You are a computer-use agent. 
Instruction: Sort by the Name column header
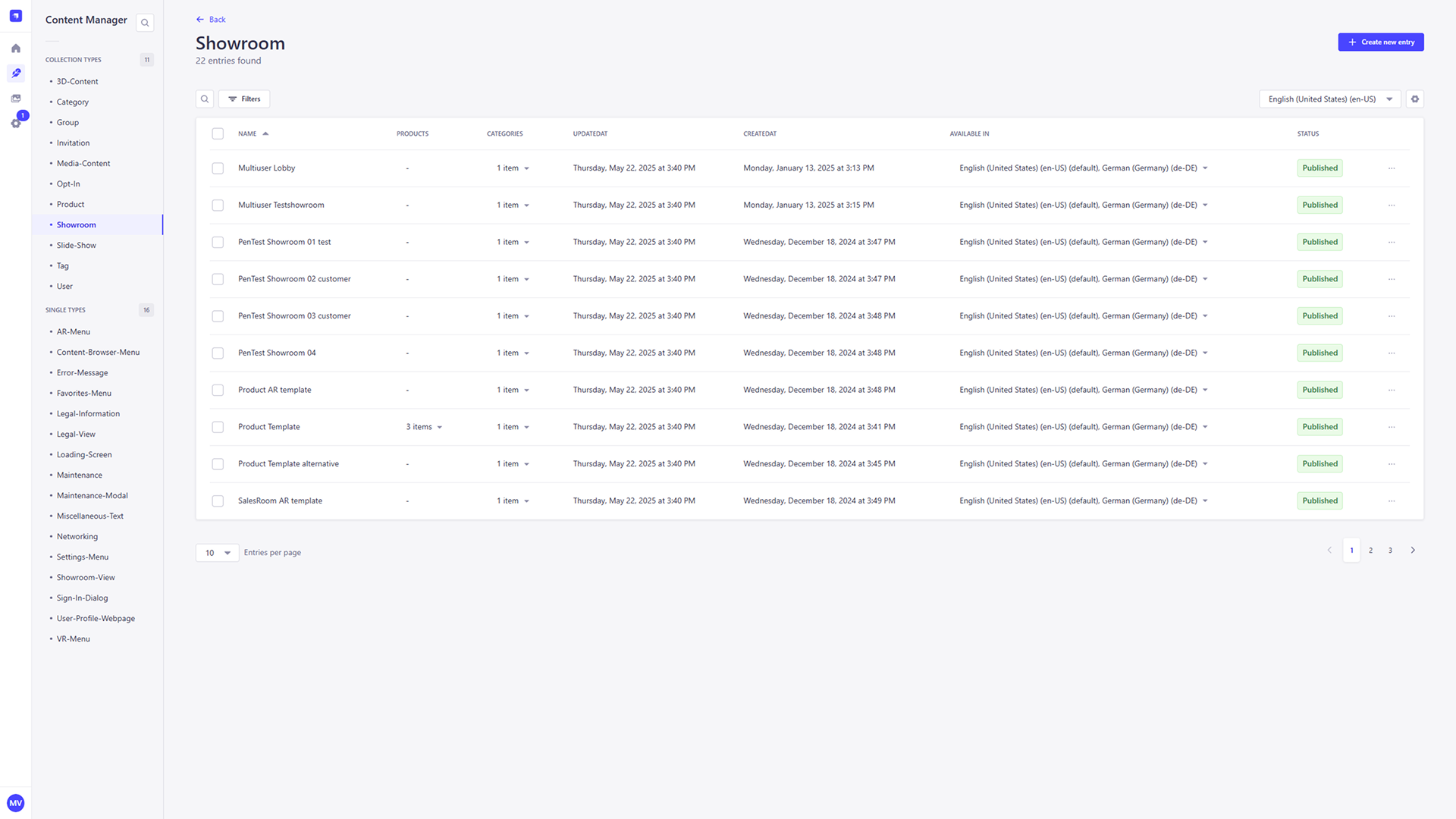(248, 133)
